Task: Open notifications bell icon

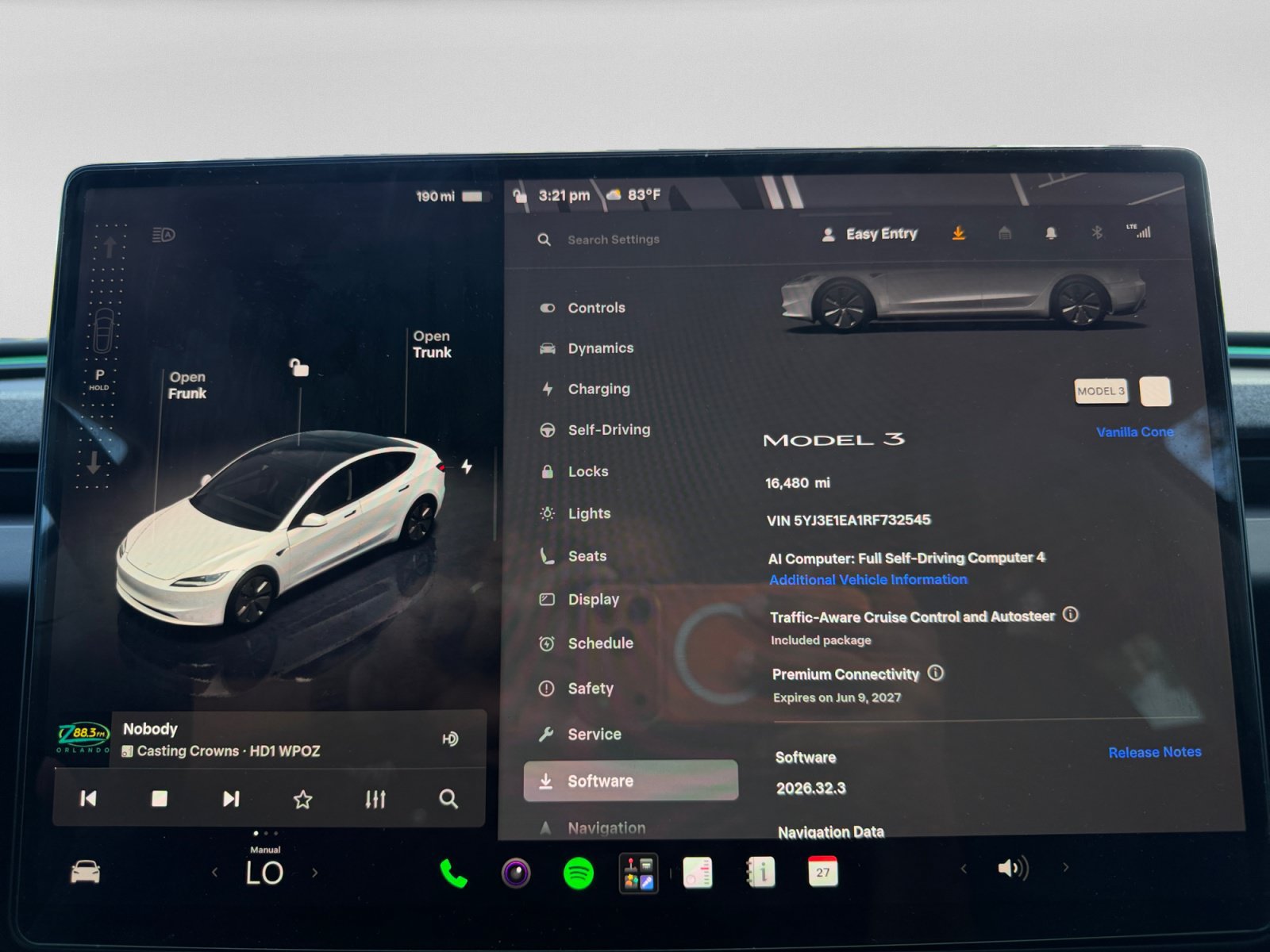Action: 1051,233
